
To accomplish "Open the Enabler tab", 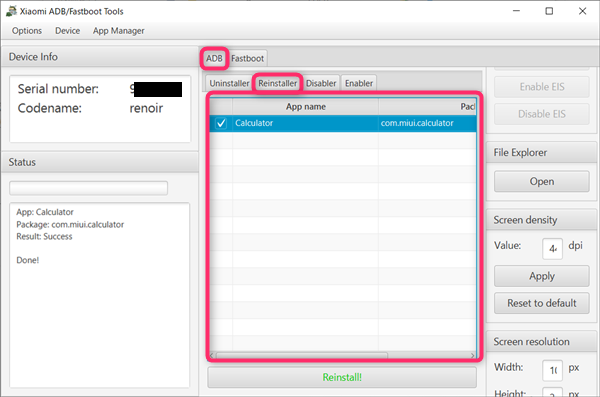I will [359, 83].
